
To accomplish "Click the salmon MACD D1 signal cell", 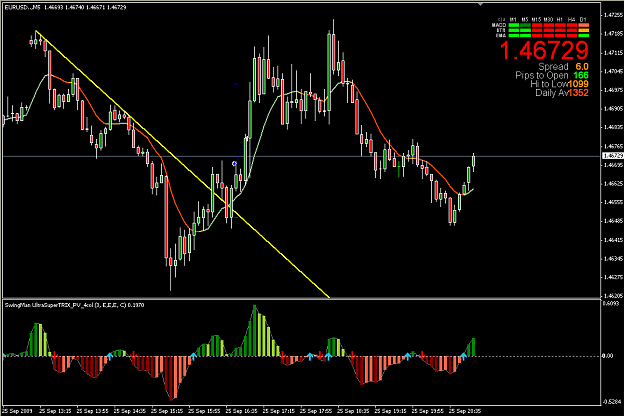I will point(584,25).
